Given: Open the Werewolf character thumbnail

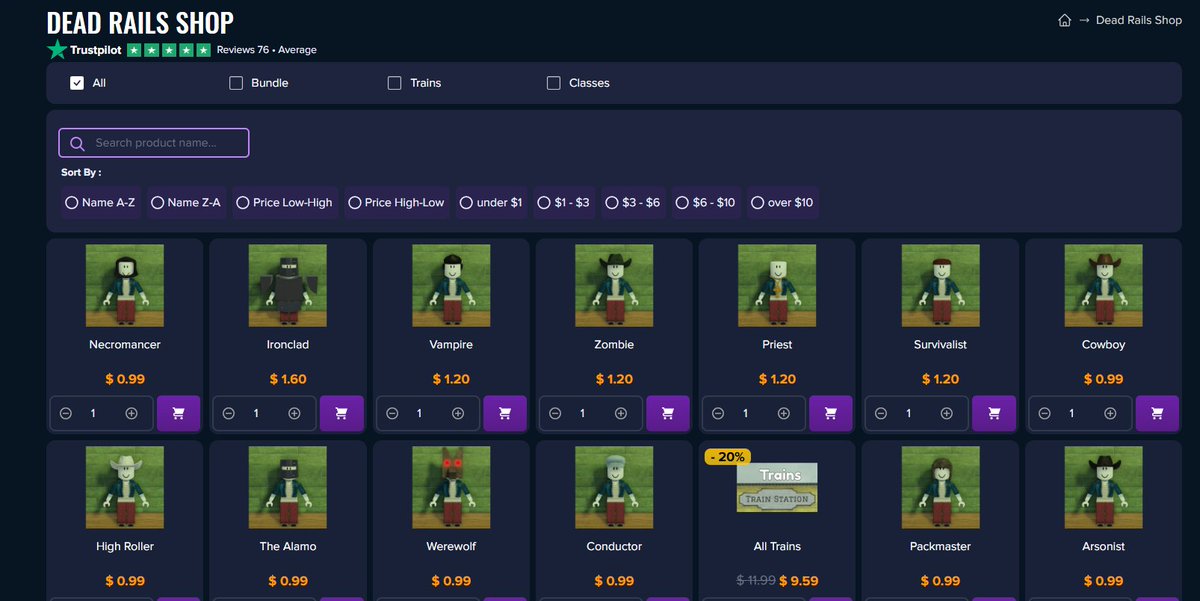Looking at the screenshot, I should [x=451, y=487].
